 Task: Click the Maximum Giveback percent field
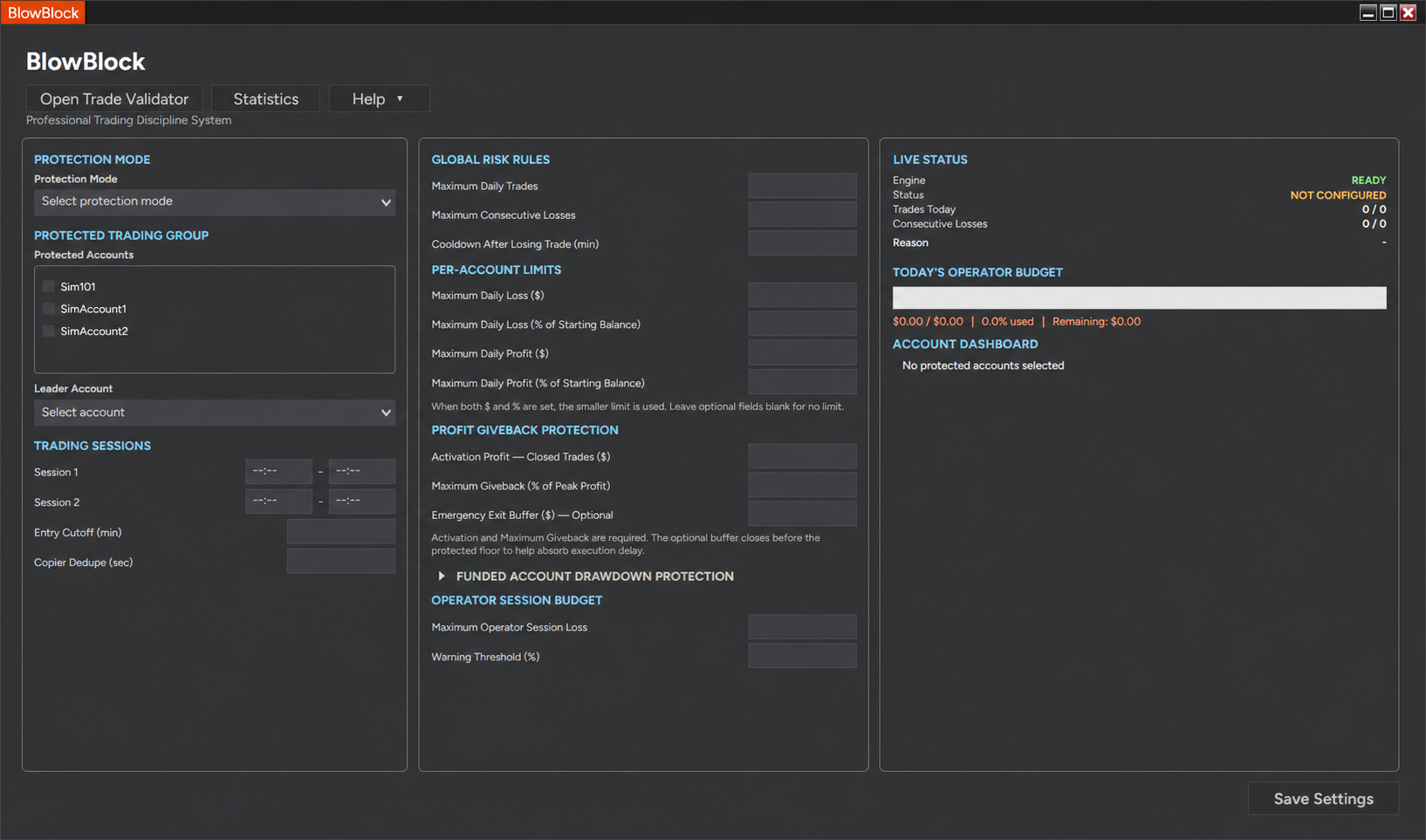pyautogui.click(x=803, y=485)
